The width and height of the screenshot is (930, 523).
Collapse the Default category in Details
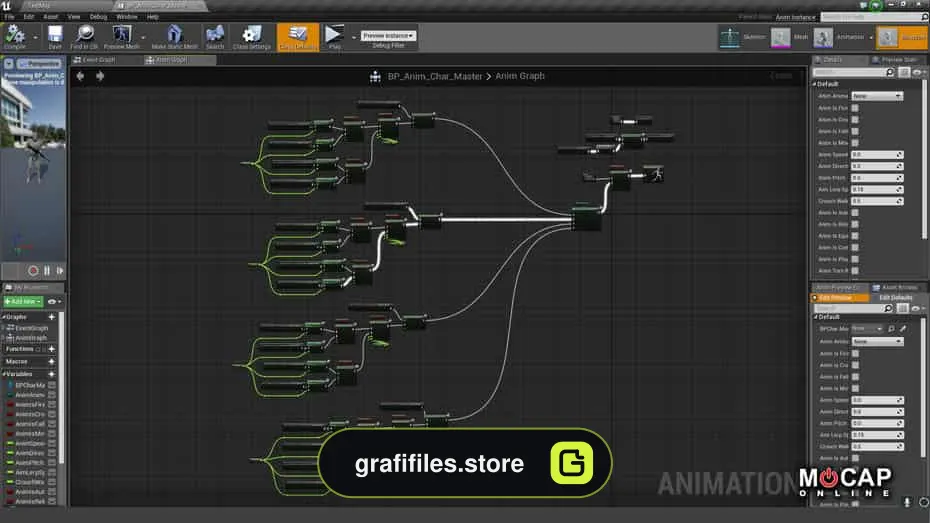[x=814, y=84]
